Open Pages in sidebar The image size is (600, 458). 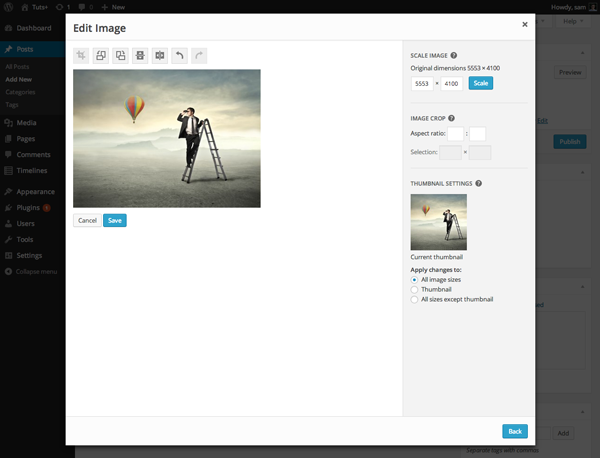point(33,139)
